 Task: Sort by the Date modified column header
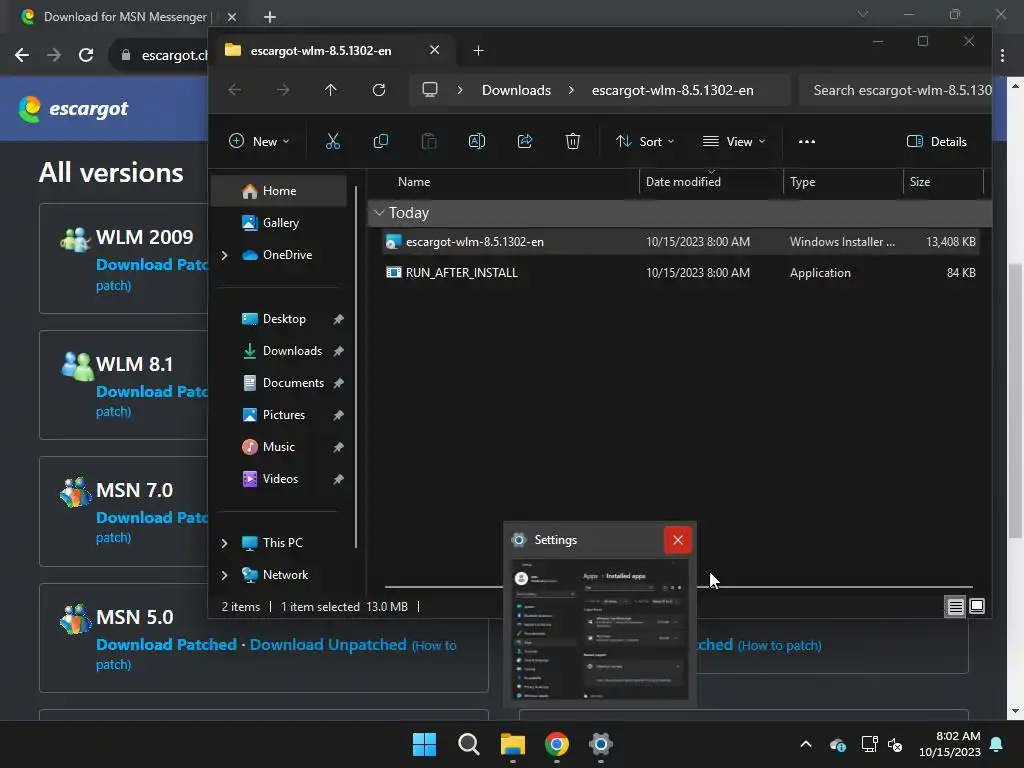(x=683, y=182)
